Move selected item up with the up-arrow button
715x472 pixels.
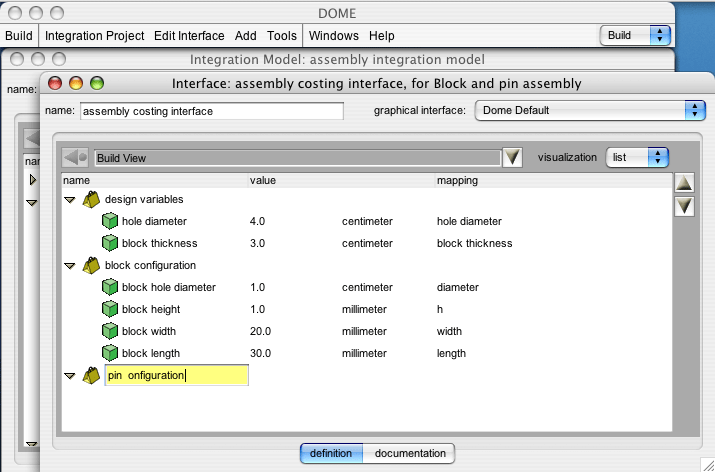click(684, 183)
